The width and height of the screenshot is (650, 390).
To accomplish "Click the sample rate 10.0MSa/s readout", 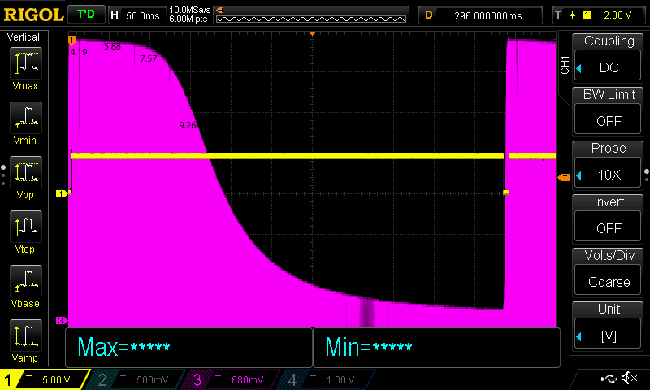I will (x=189, y=15).
